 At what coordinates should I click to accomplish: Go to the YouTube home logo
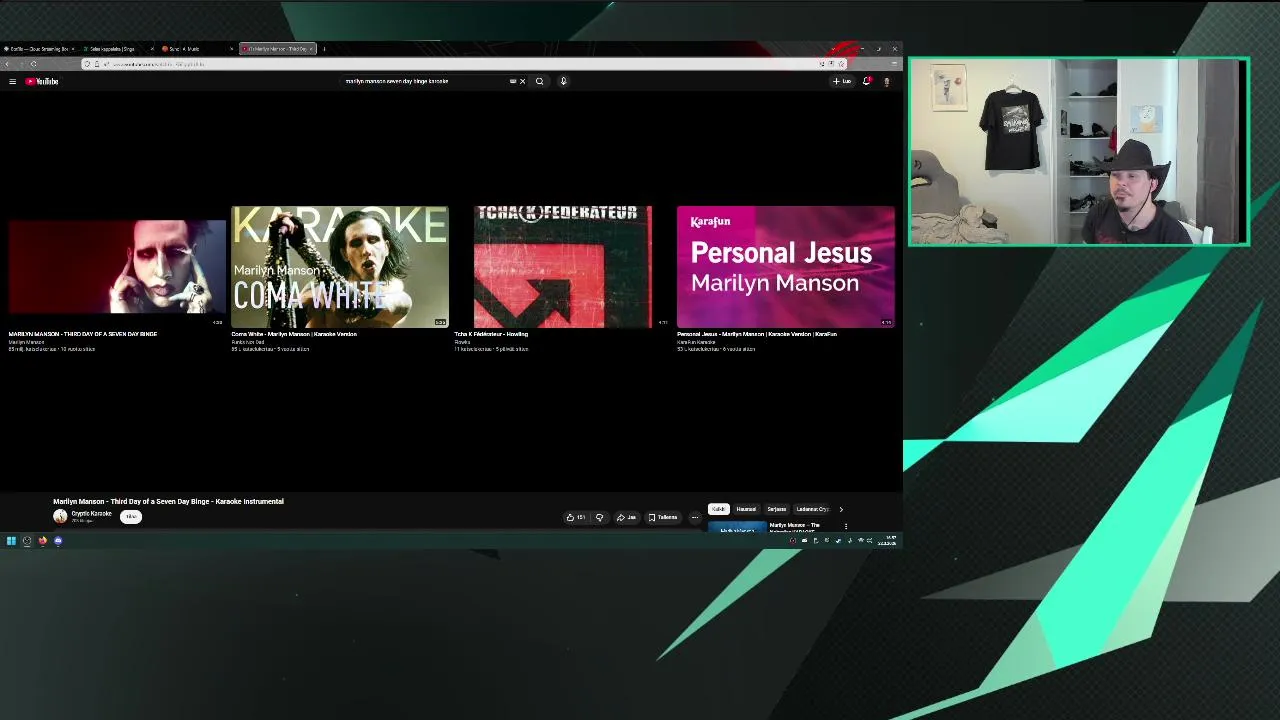click(x=42, y=81)
